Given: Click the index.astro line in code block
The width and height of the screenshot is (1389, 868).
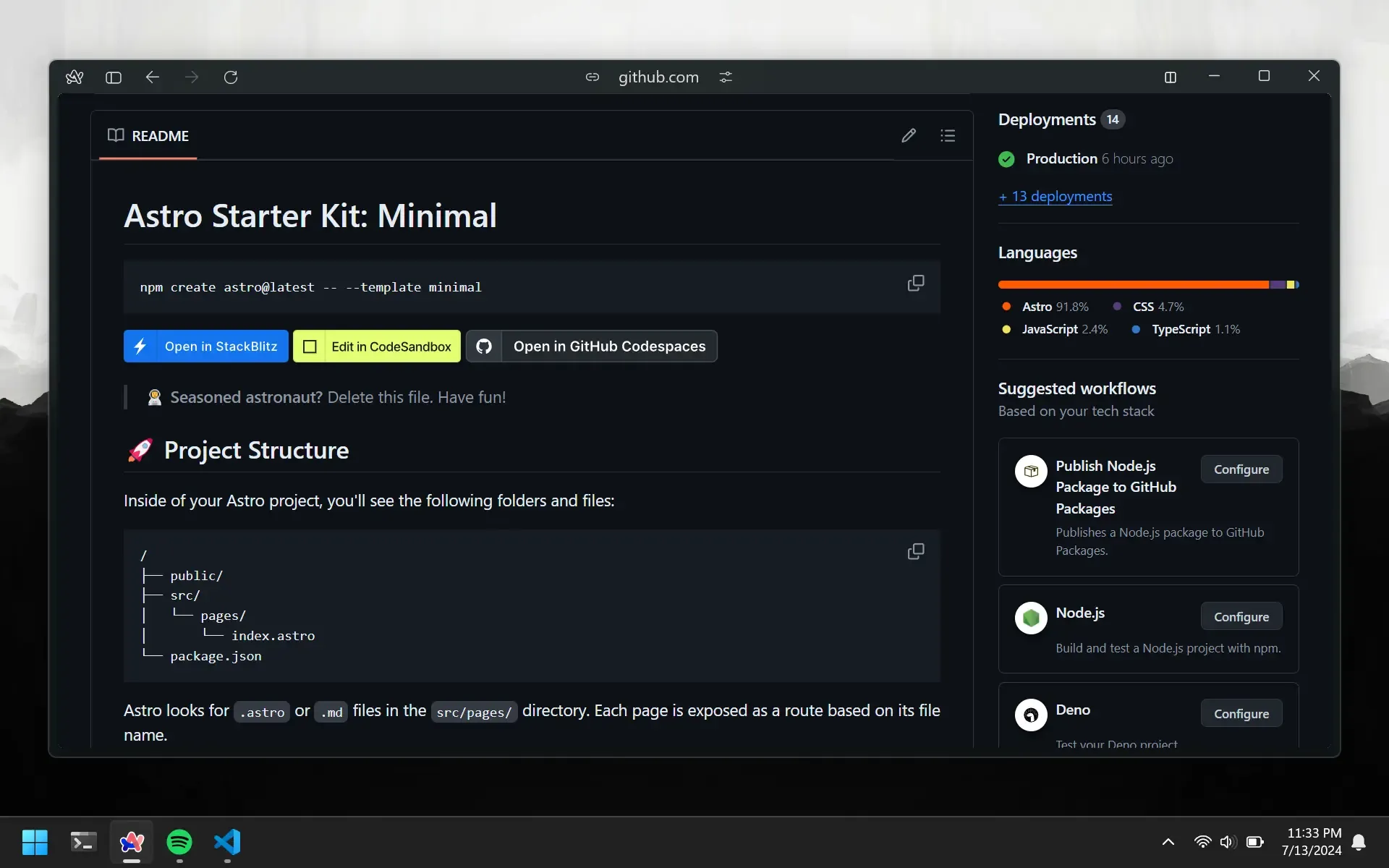Looking at the screenshot, I should [273, 636].
